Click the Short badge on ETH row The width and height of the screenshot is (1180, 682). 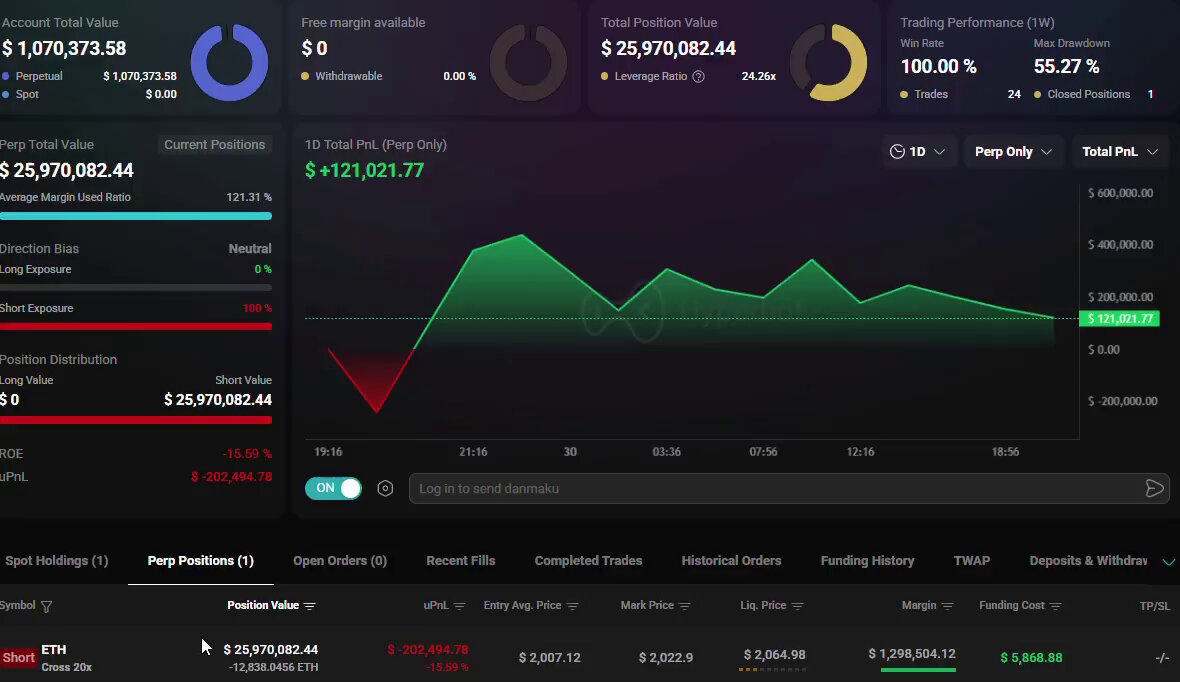[x=19, y=657]
